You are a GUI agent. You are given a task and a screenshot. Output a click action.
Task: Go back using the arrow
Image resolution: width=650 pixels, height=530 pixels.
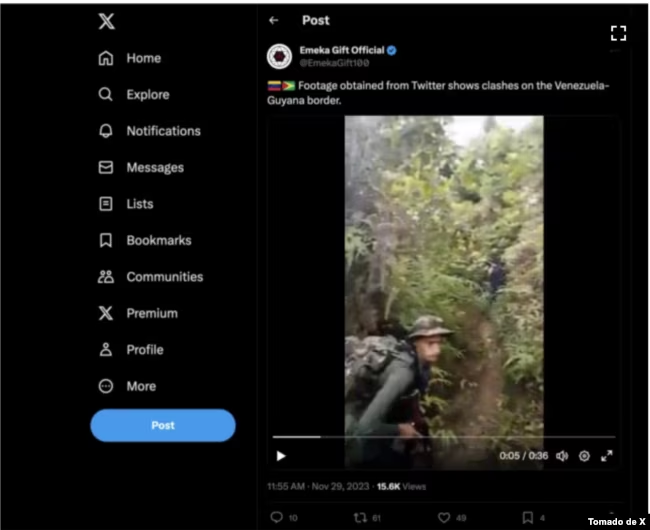[274, 20]
